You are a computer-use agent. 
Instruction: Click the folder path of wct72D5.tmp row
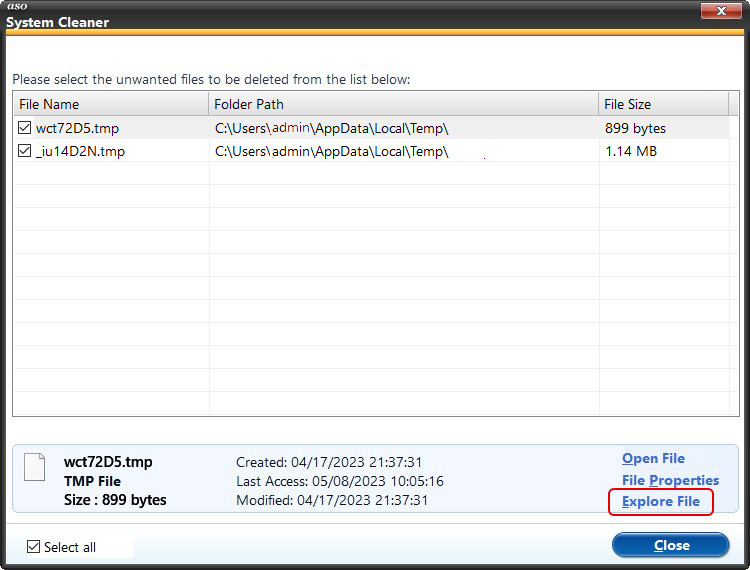331,128
